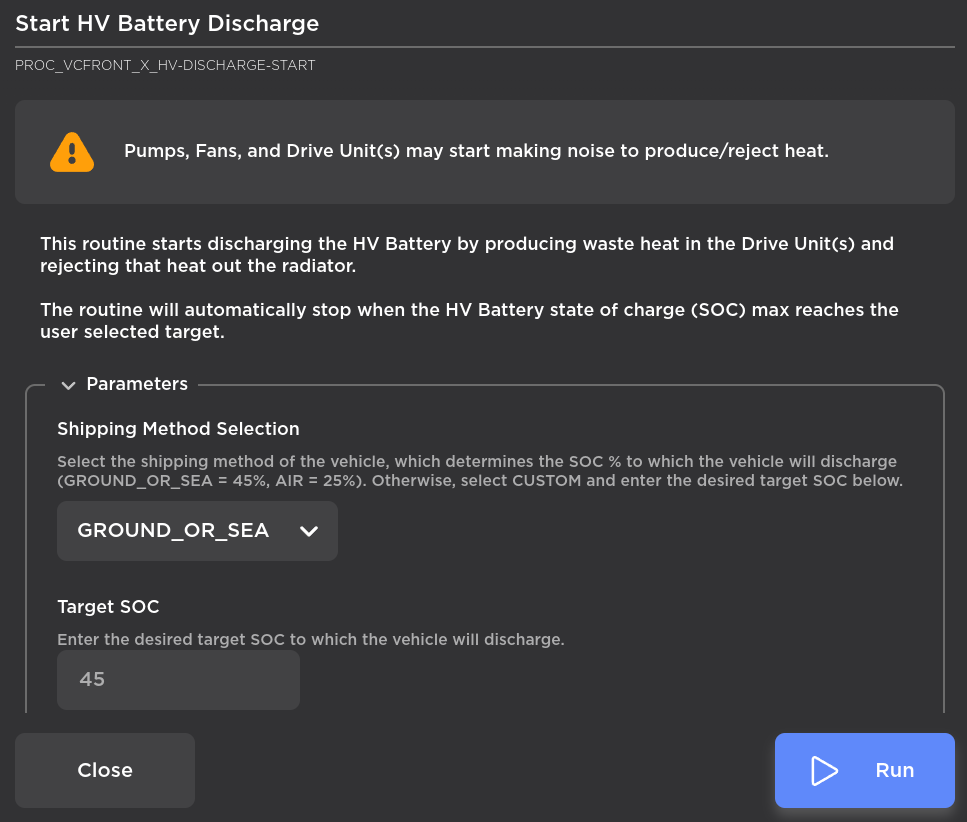Click the orange warning triangle icon
The image size is (967, 822).
pos(72,152)
